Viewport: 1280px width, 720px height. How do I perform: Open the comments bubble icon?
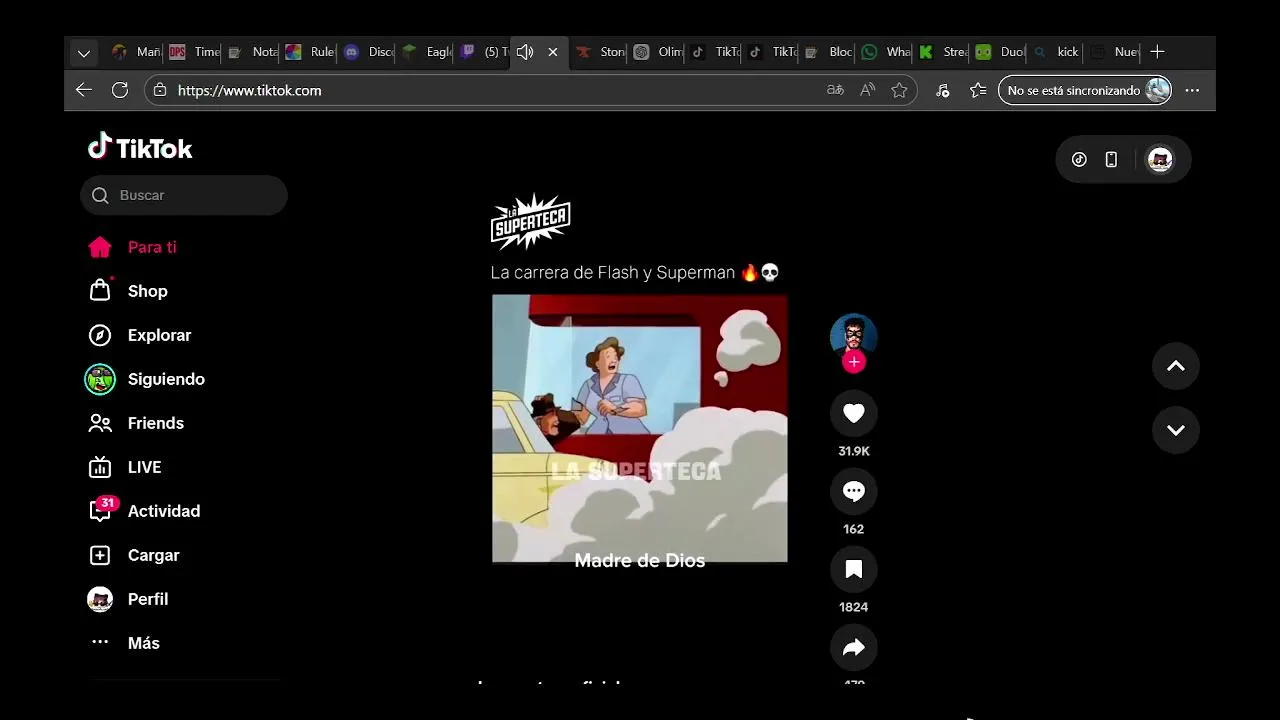tap(854, 491)
